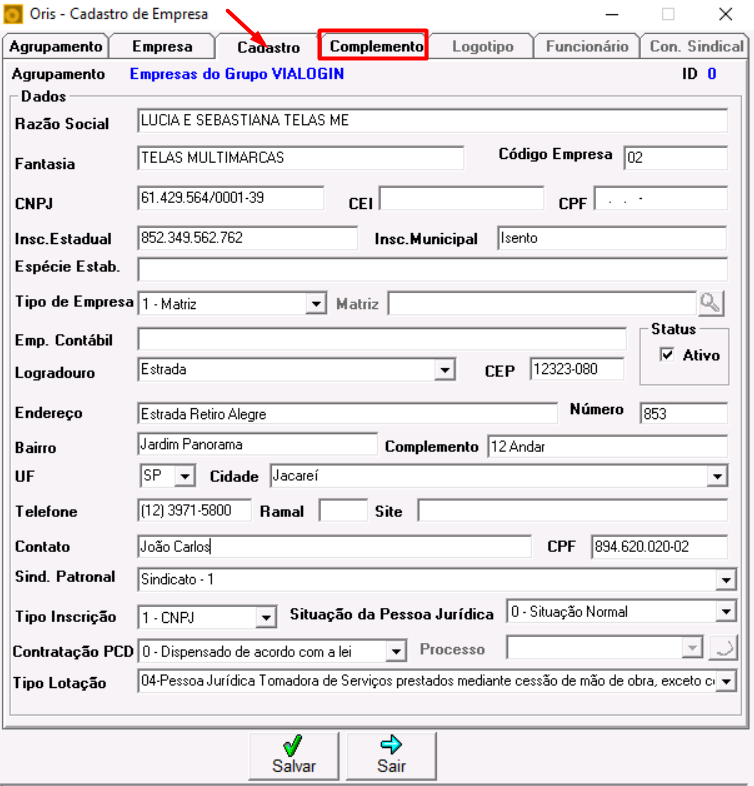
Task: Click the CEP input field
Action: [577, 369]
